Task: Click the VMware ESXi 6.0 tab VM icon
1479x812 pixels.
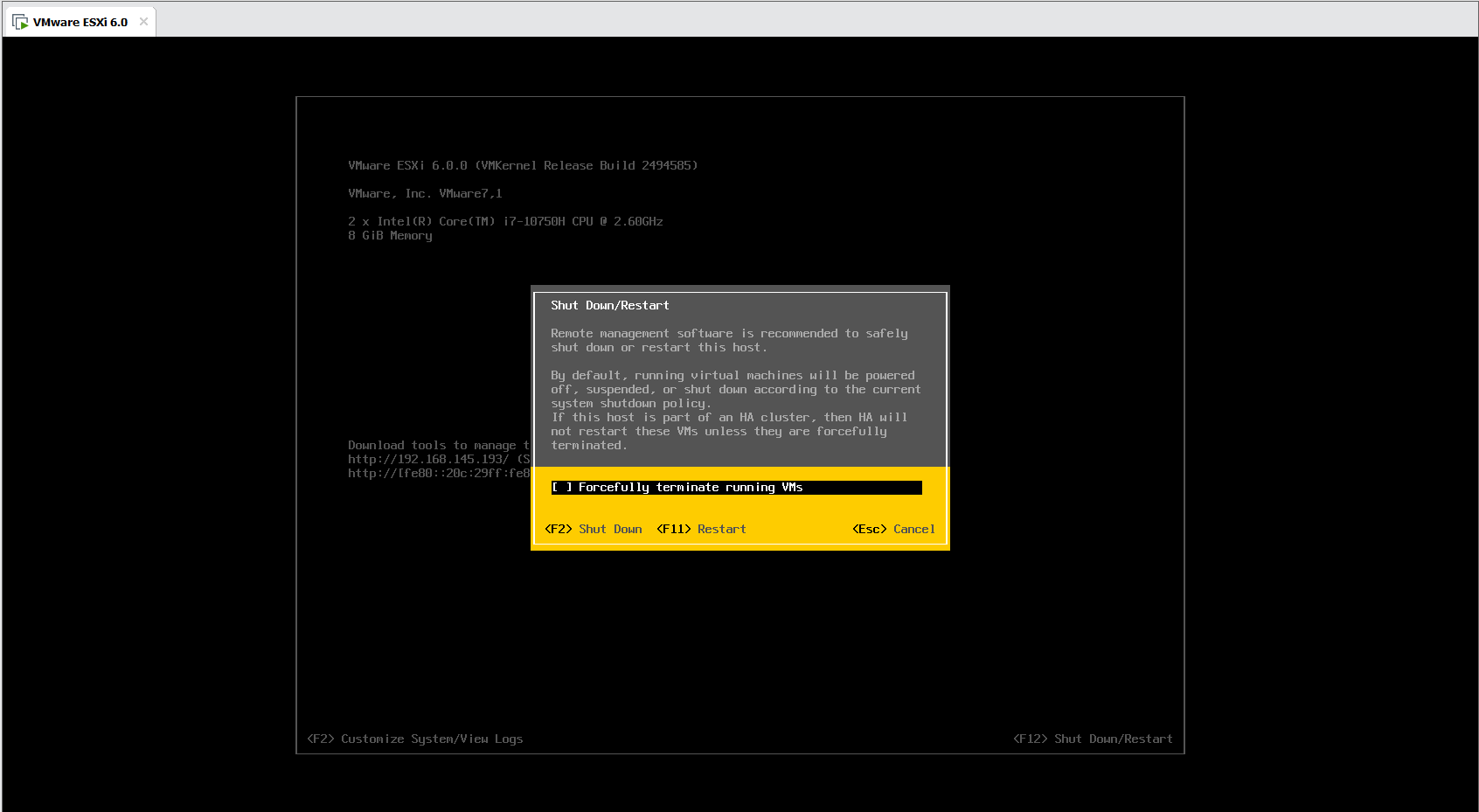Action: click(20, 22)
